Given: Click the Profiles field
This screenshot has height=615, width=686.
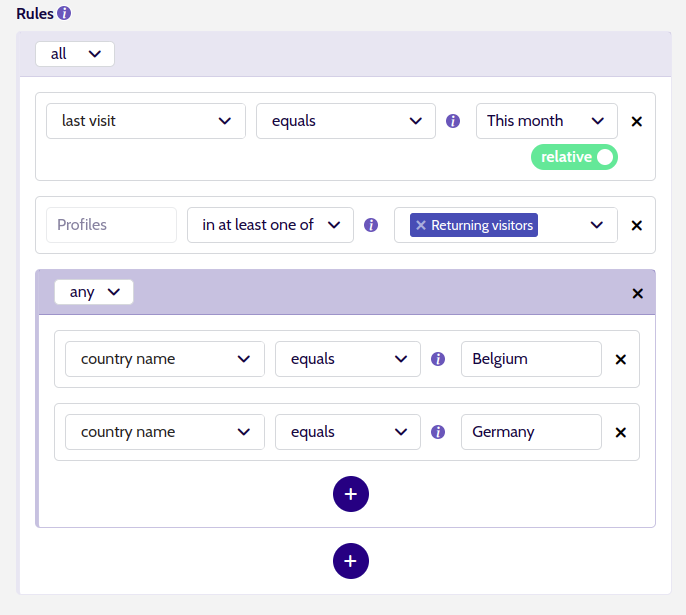Looking at the screenshot, I should pos(111,225).
